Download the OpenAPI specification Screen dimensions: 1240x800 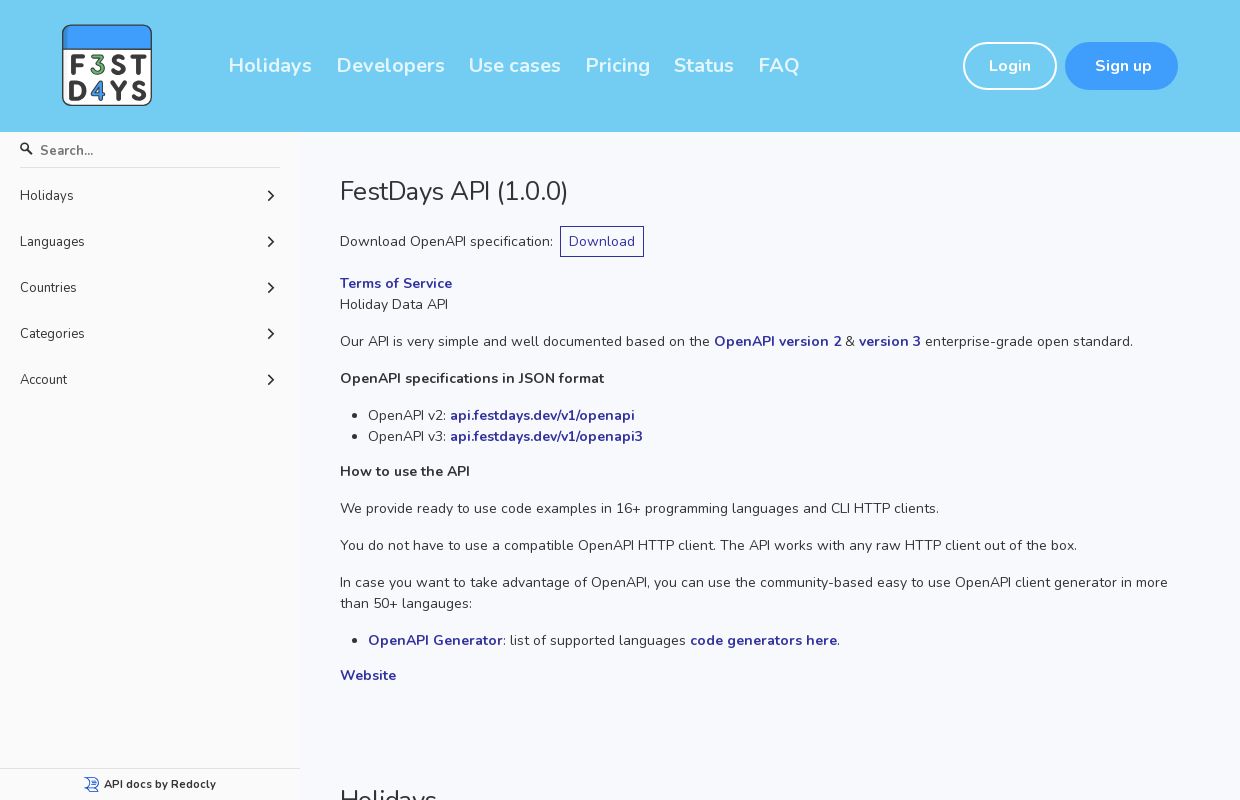coord(602,241)
